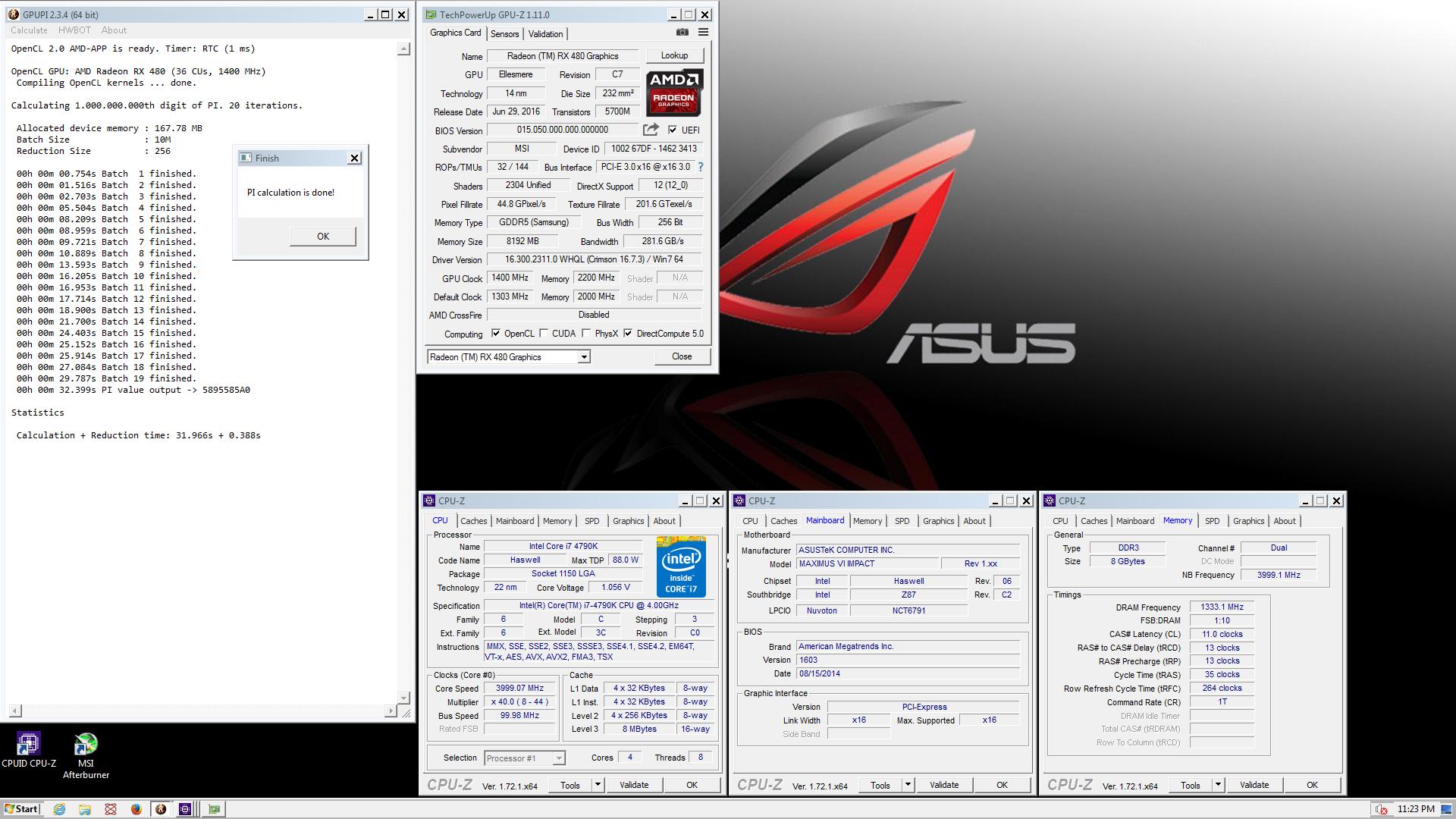This screenshot has width=1456, height=819.
Task: Click the red atom-shaped taskbar icon
Action: point(111,809)
